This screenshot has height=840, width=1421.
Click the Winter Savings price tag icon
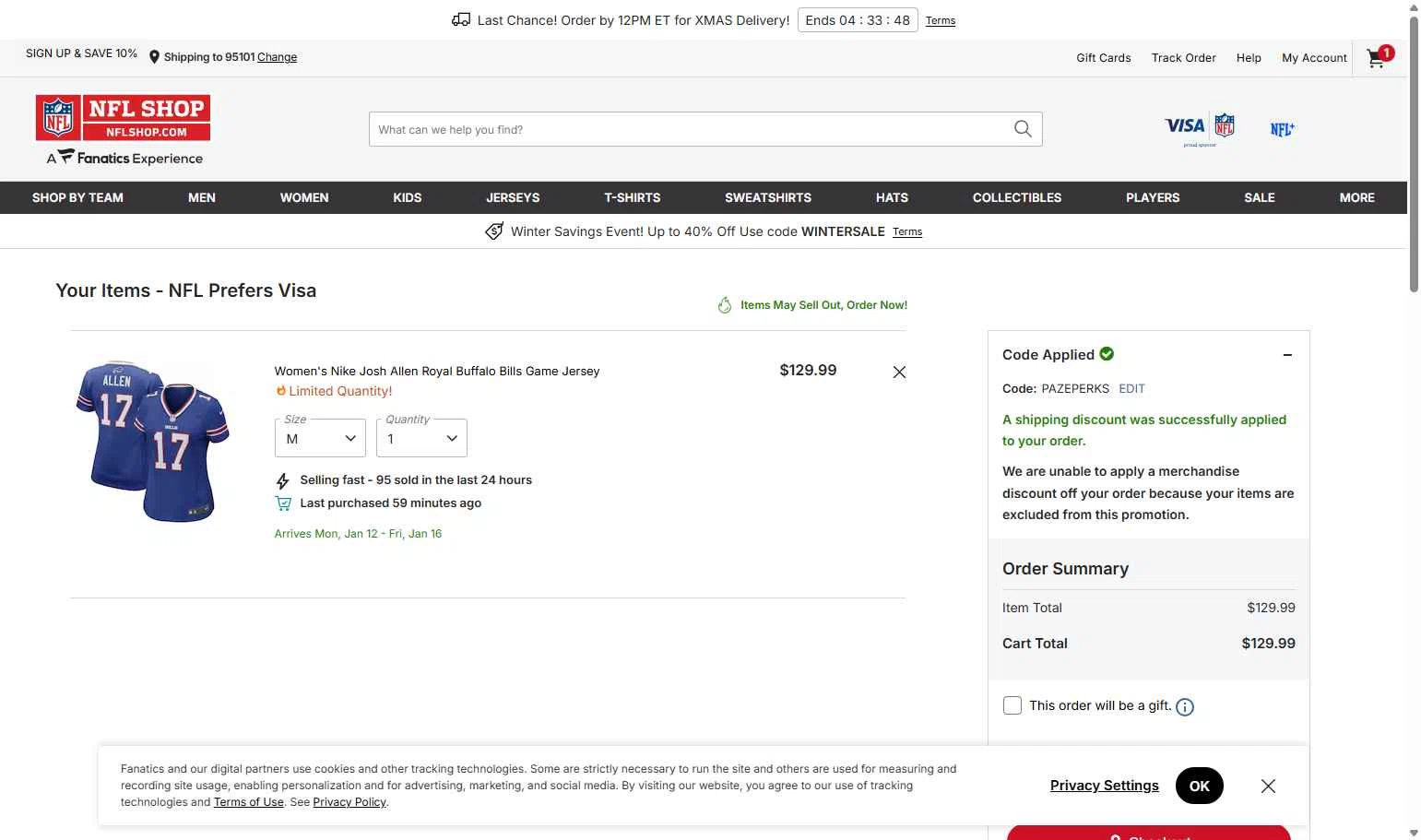[x=494, y=231]
